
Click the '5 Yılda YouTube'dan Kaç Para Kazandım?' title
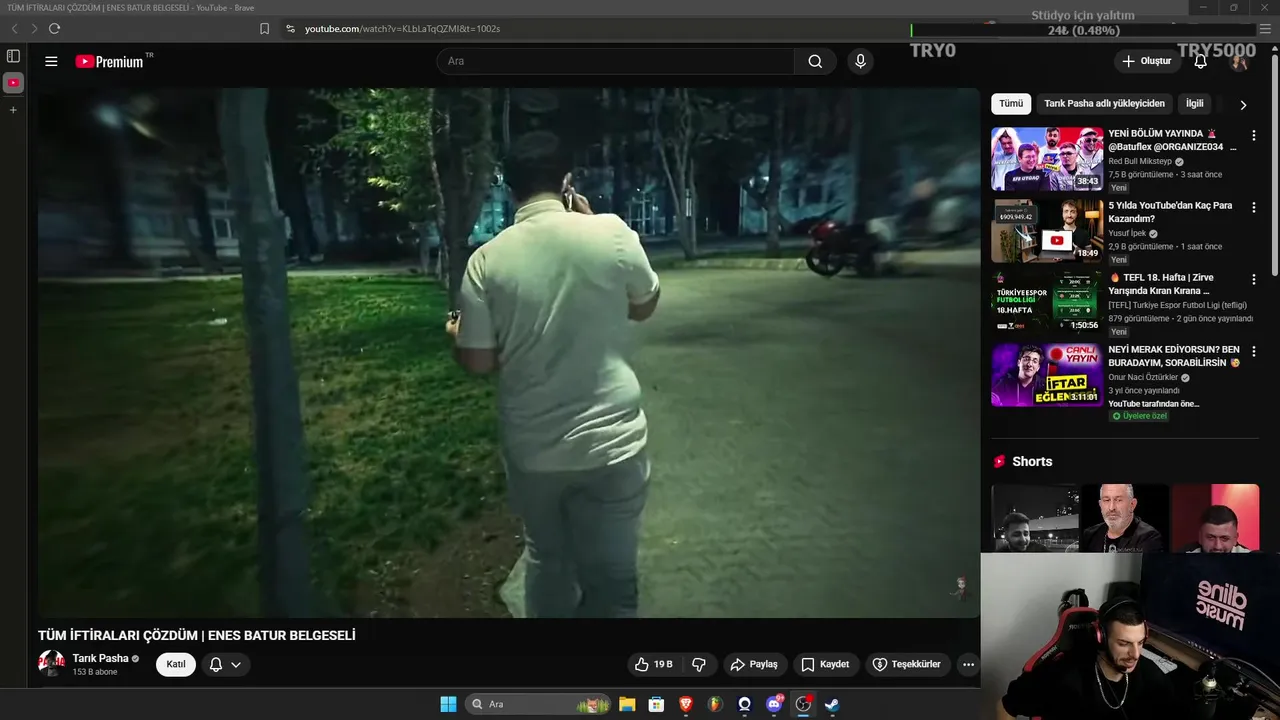[x=1170, y=212]
